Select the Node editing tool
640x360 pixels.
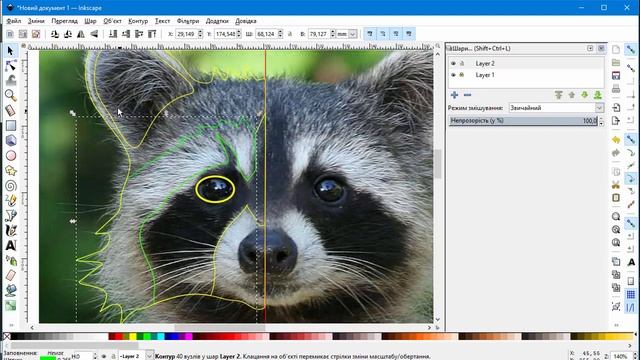(11, 66)
